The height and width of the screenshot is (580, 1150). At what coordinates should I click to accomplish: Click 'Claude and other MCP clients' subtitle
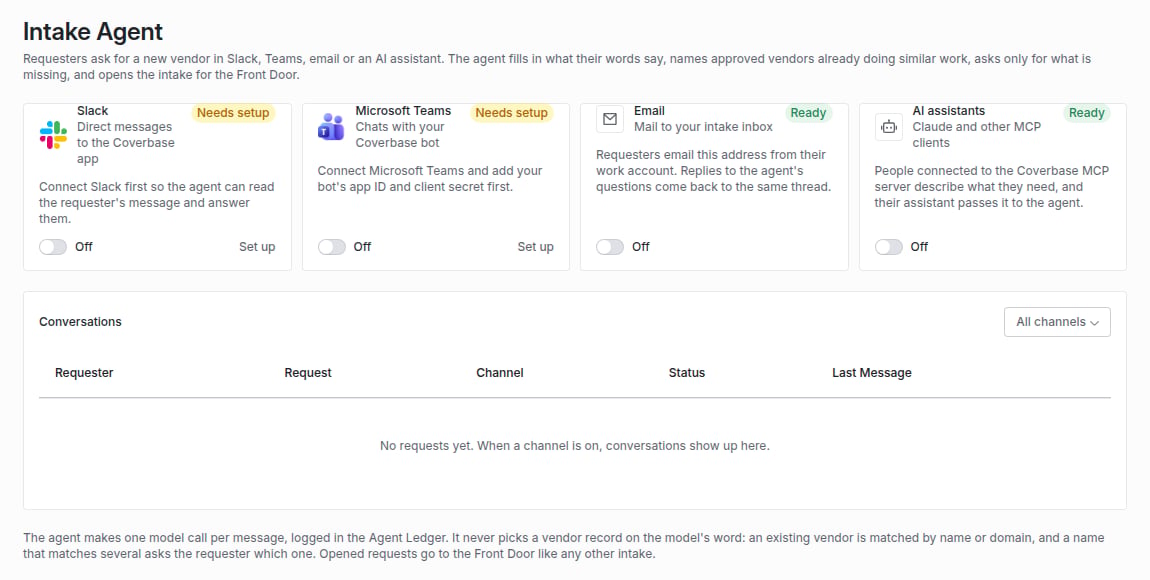[976, 135]
